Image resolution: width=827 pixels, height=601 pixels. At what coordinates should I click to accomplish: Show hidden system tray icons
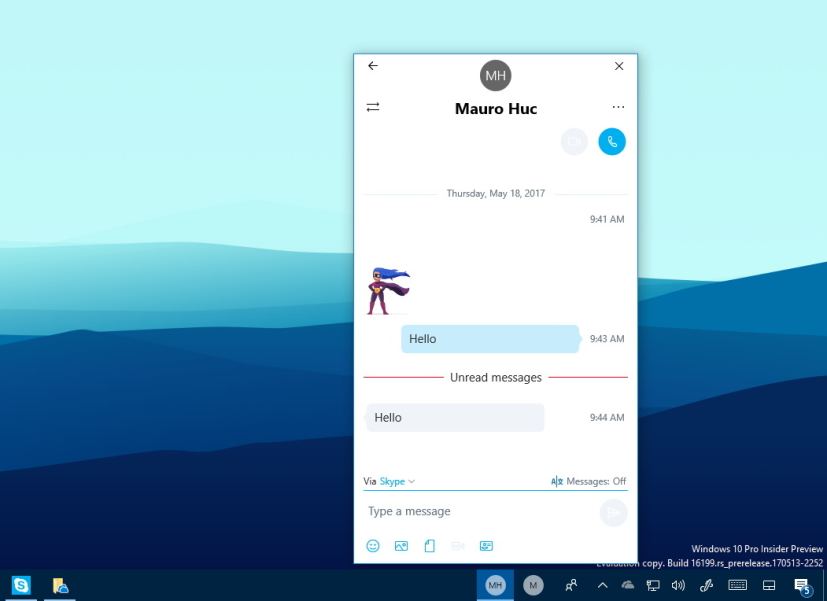coord(603,585)
